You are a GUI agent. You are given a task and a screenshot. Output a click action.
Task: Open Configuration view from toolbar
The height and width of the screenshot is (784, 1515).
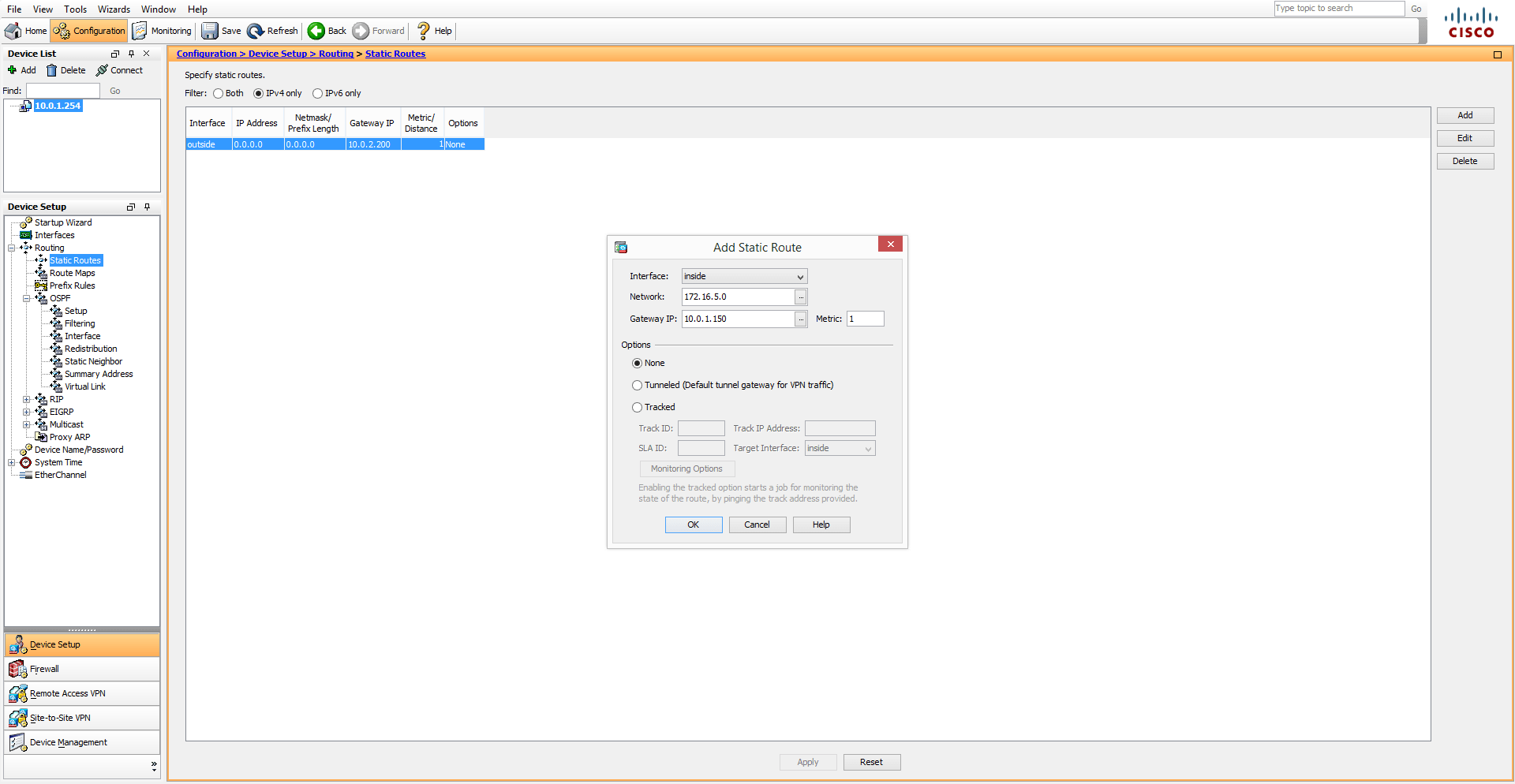(89, 31)
